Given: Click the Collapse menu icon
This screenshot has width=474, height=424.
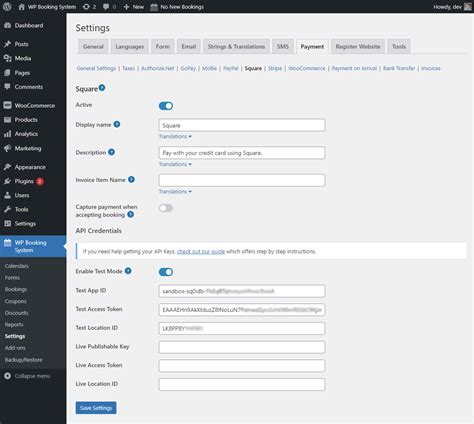Looking at the screenshot, I should click(x=7, y=376).
